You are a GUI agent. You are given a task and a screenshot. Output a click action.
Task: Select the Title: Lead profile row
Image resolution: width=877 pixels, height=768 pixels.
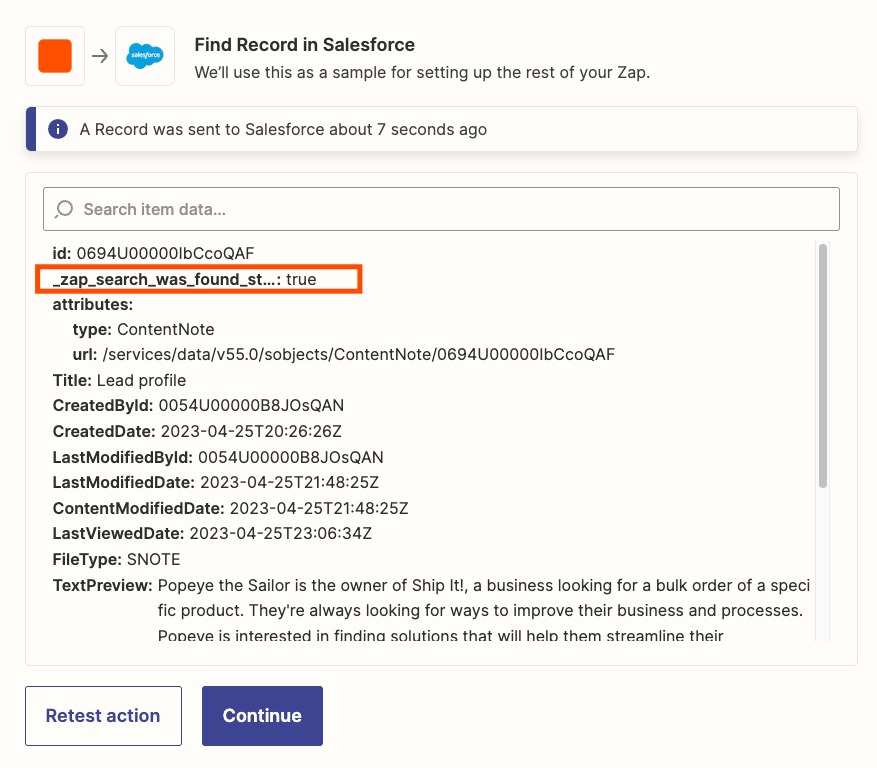pos(119,380)
